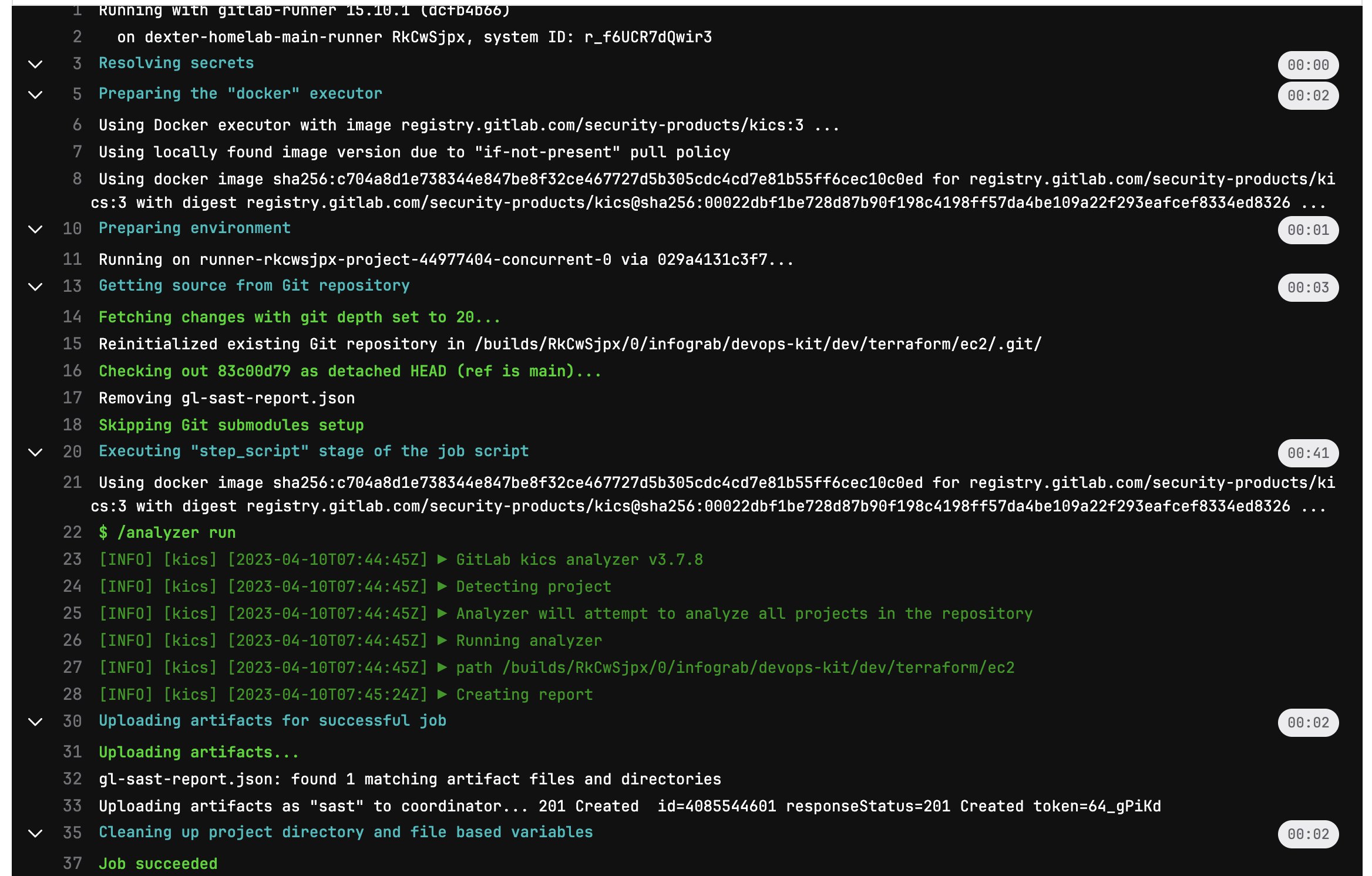Click line number 37 beside Job succeeded

72,863
